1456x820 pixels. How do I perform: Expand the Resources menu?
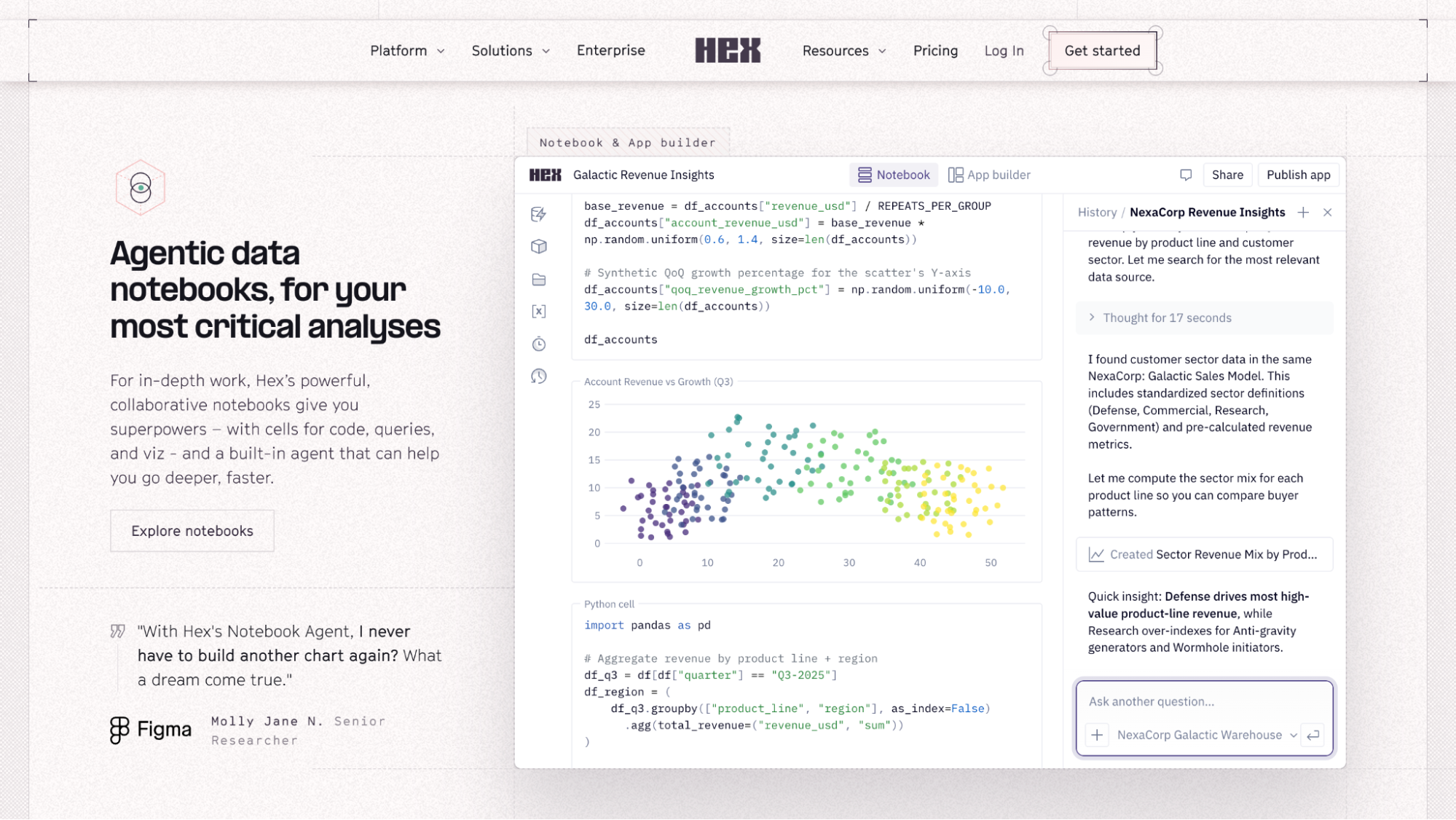click(x=844, y=51)
